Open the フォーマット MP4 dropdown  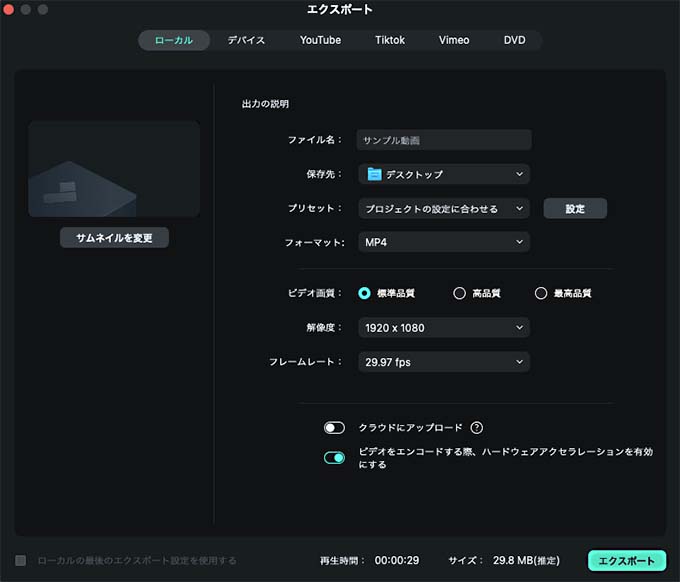click(x=444, y=242)
